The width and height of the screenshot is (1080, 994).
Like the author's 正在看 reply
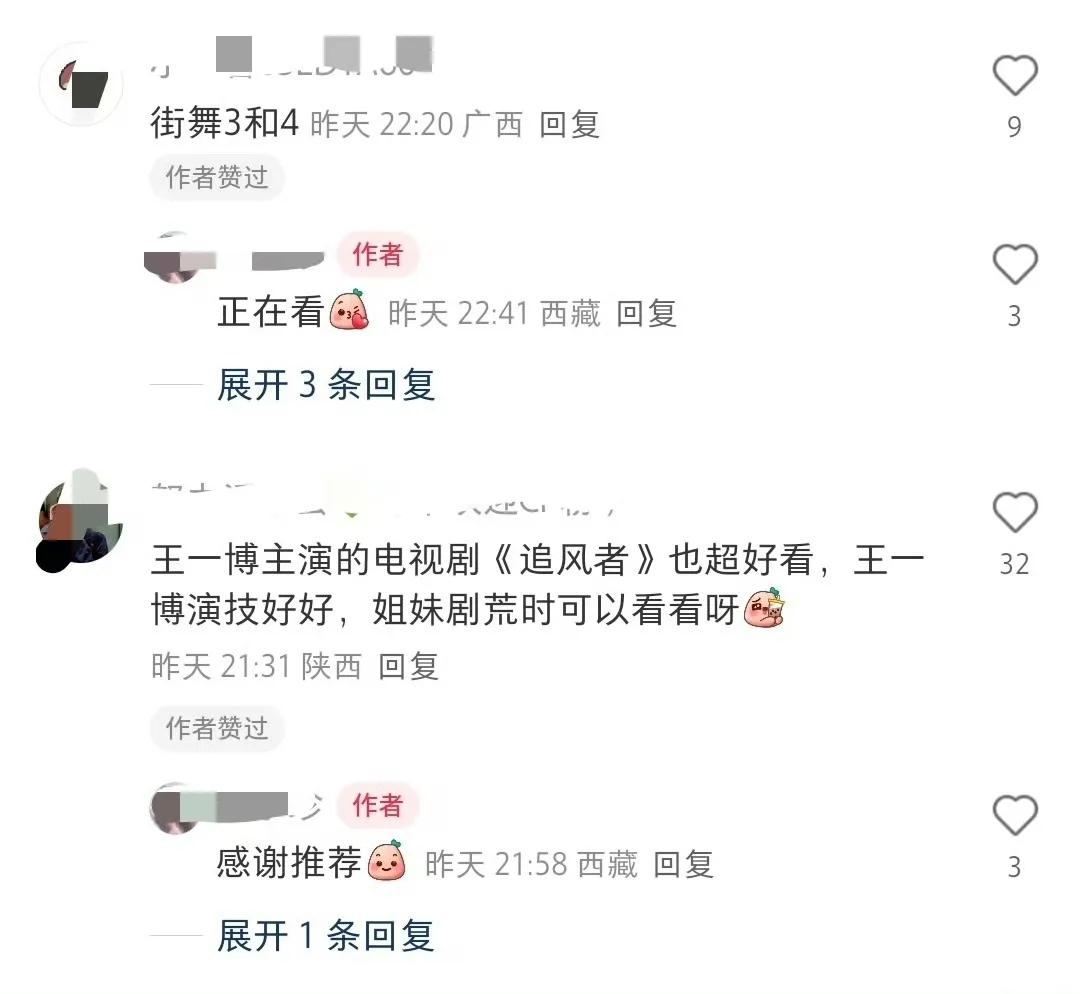click(x=1015, y=265)
